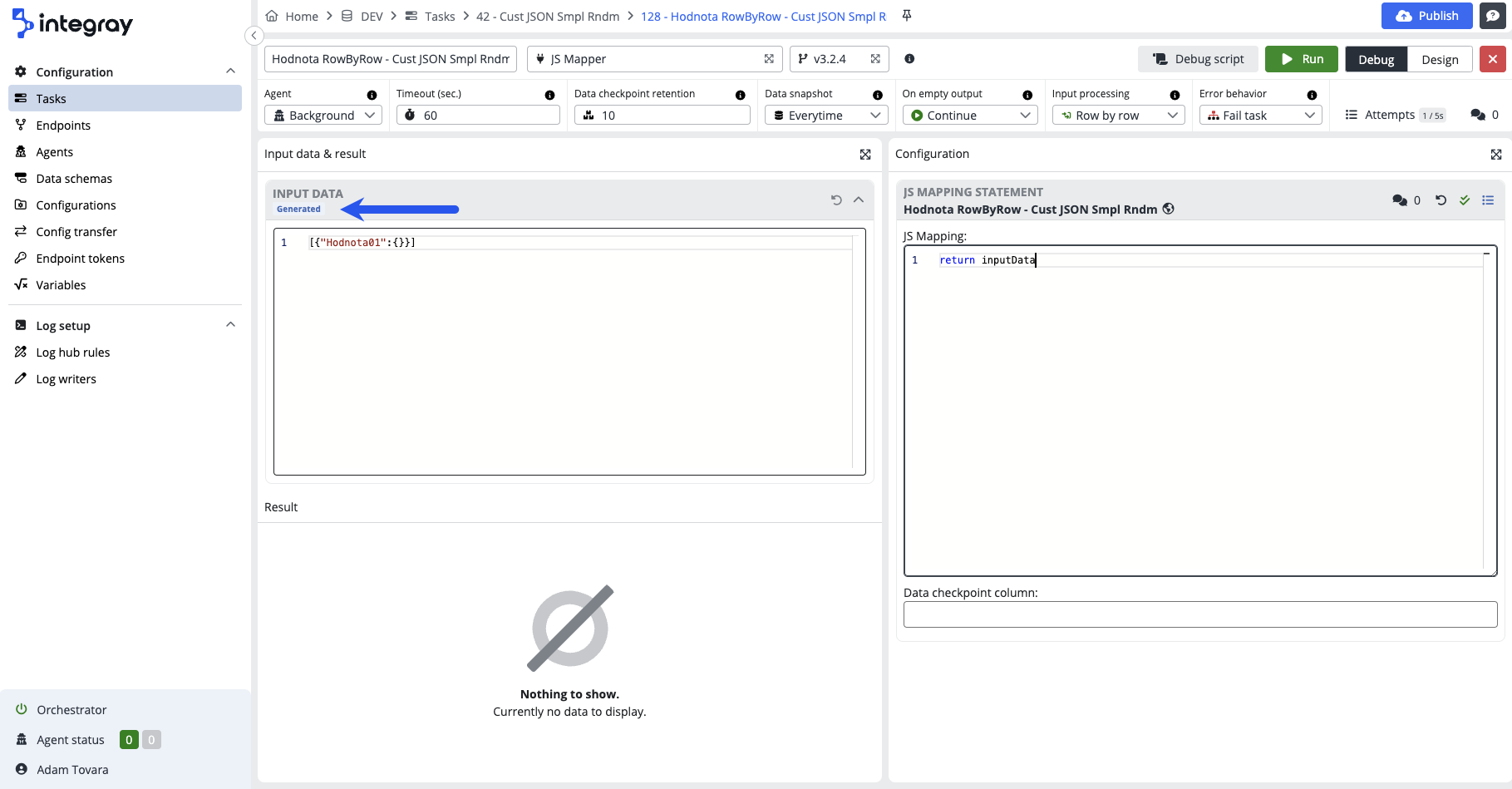Expand the Input data & result panel
Viewport: 1512px width, 789px height.
click(x=865, y=155)
